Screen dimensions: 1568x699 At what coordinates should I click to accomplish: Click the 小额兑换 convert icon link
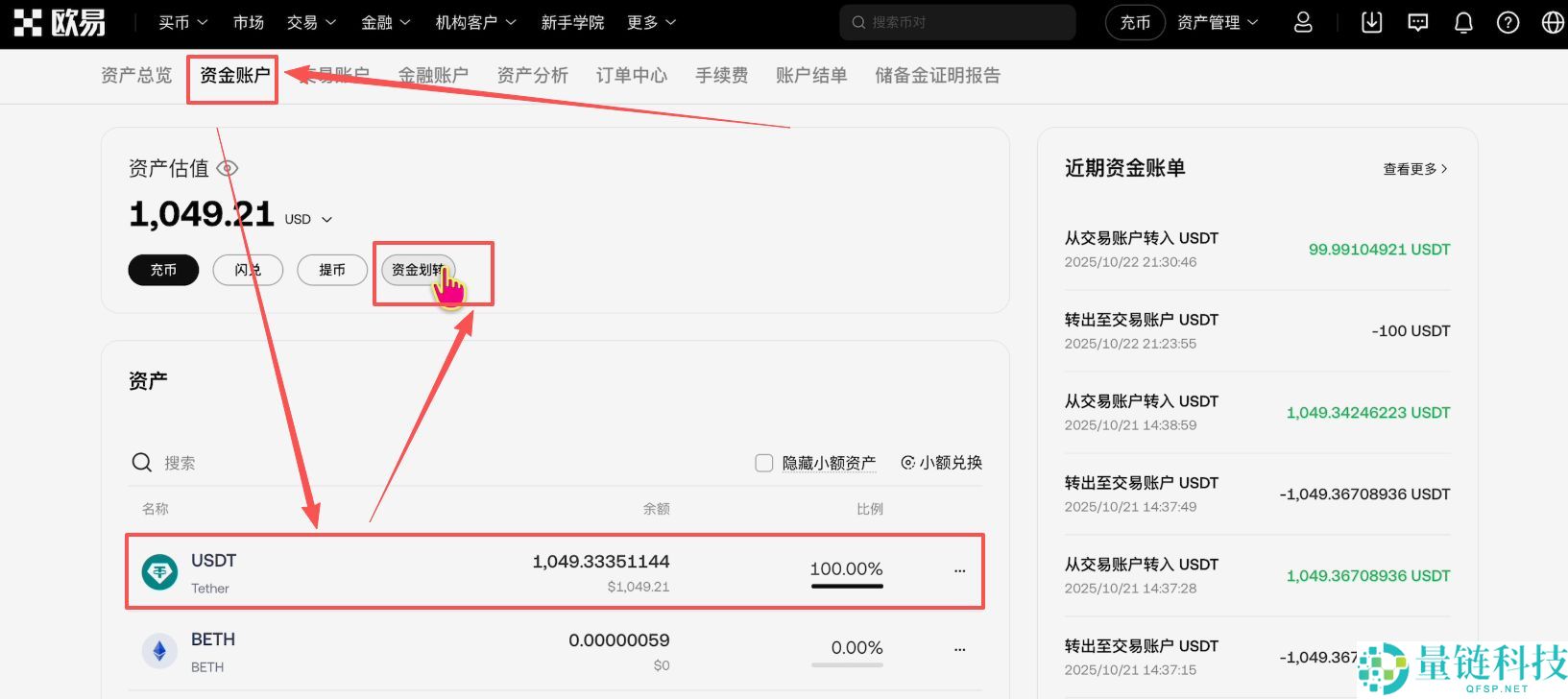coord(941,463)
